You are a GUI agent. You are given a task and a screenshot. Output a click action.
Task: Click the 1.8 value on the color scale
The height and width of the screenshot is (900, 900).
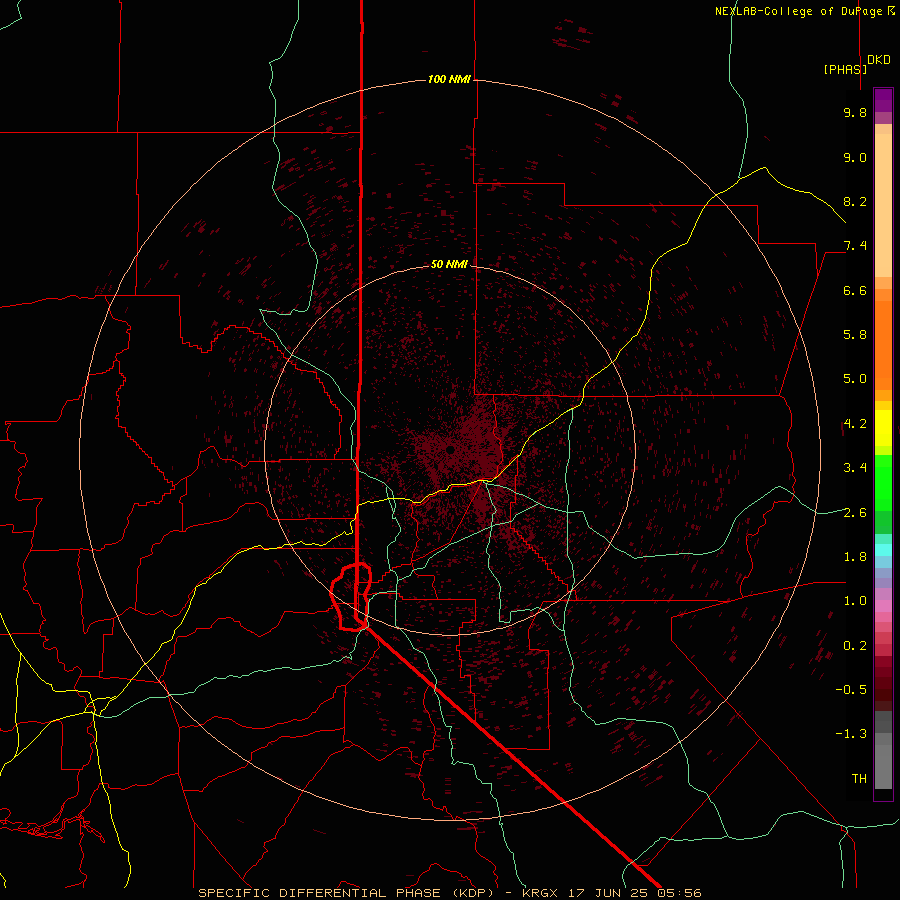(855, 557)
